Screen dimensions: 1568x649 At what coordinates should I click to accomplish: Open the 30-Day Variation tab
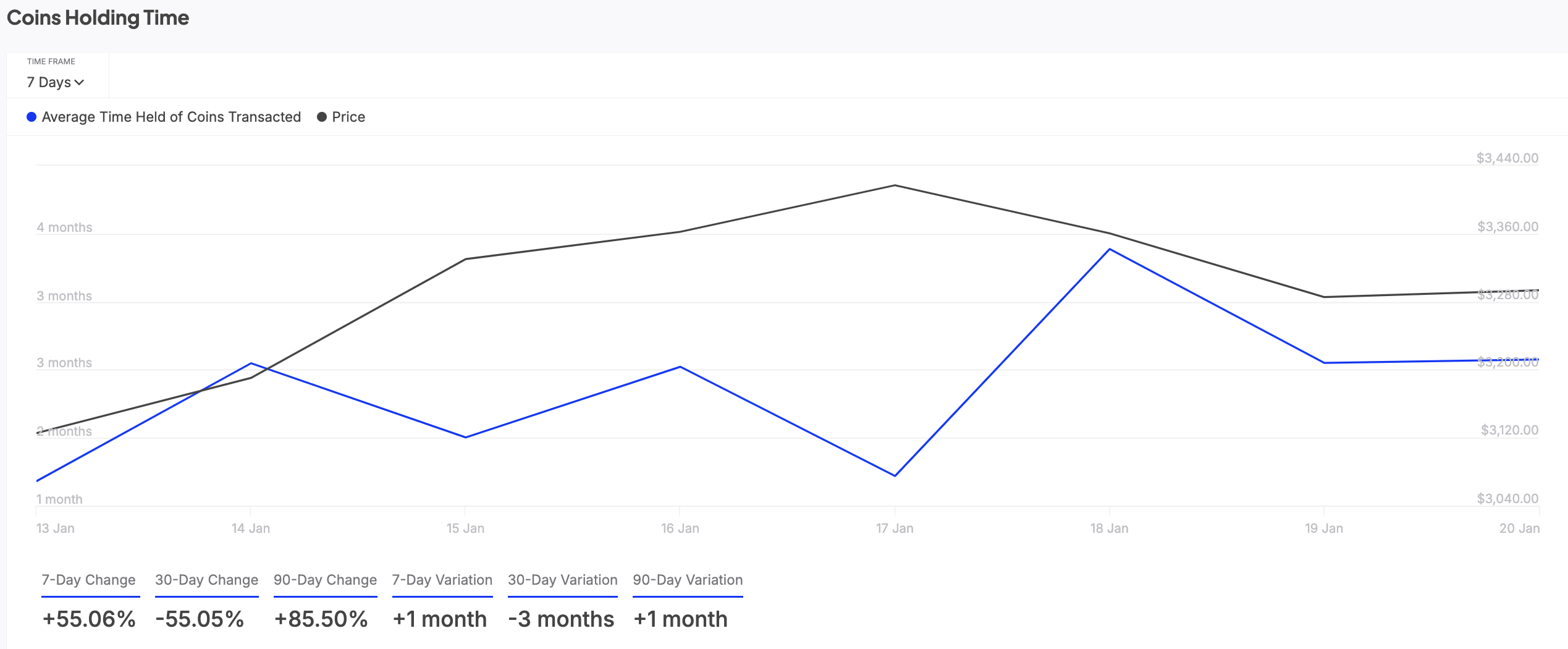tap(562, 580)
